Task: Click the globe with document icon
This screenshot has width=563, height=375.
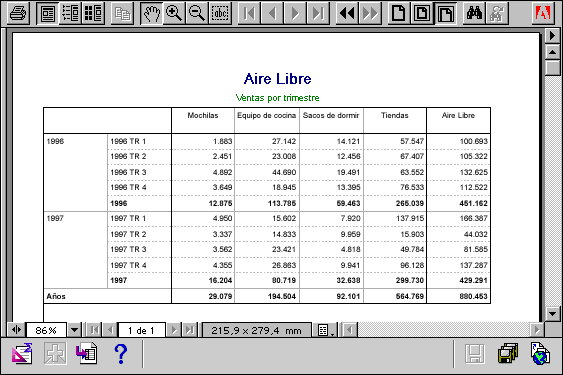Action: (x=540, y=353)
